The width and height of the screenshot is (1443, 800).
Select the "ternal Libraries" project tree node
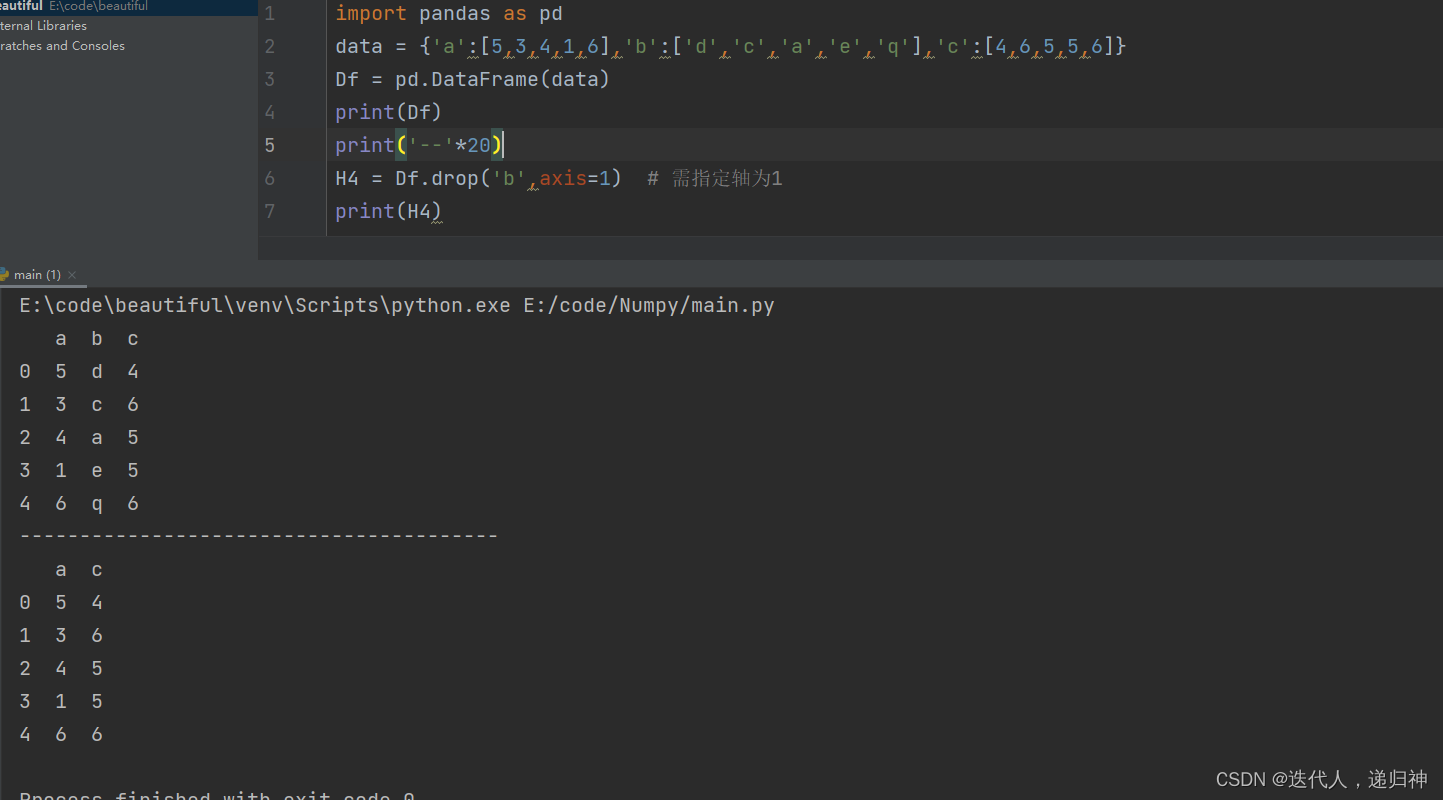43,26
